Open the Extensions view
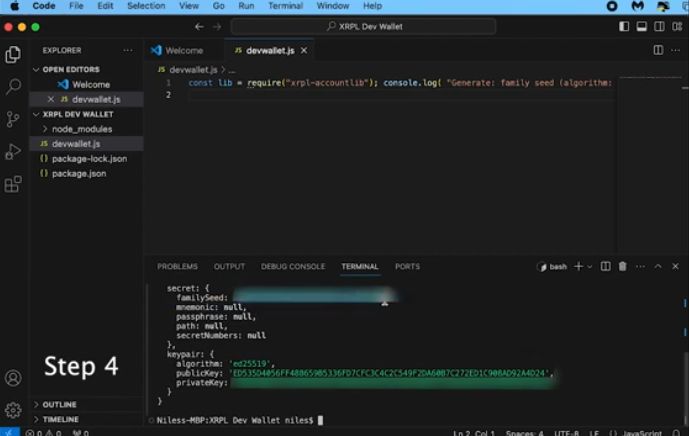 pyautogui.click(x=13, y=184)
